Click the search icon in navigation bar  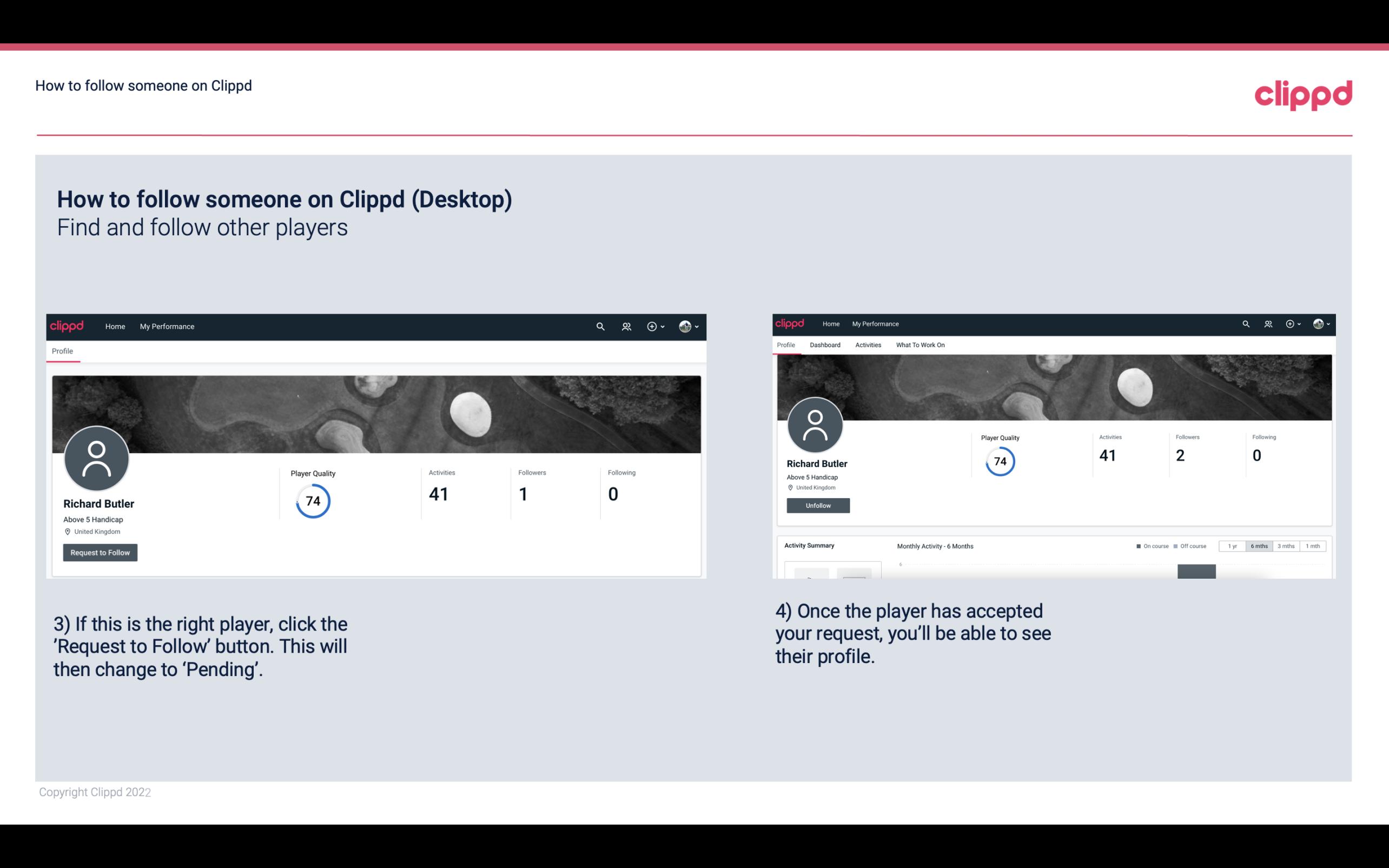pyautogui.click(x=600, y=326)
